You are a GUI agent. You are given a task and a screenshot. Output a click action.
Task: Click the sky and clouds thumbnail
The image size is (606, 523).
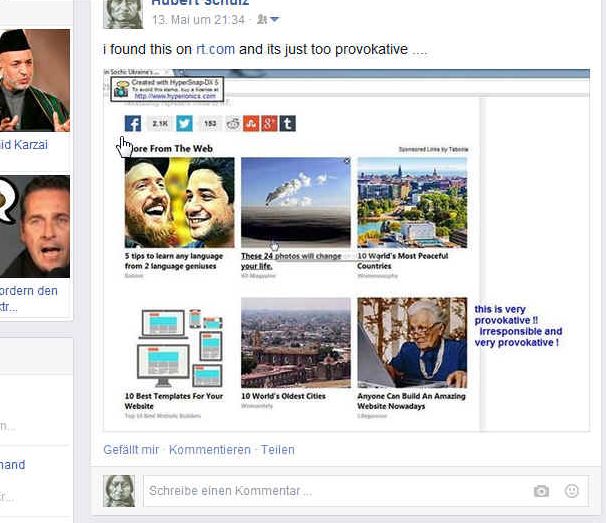[x=296, y=203]
